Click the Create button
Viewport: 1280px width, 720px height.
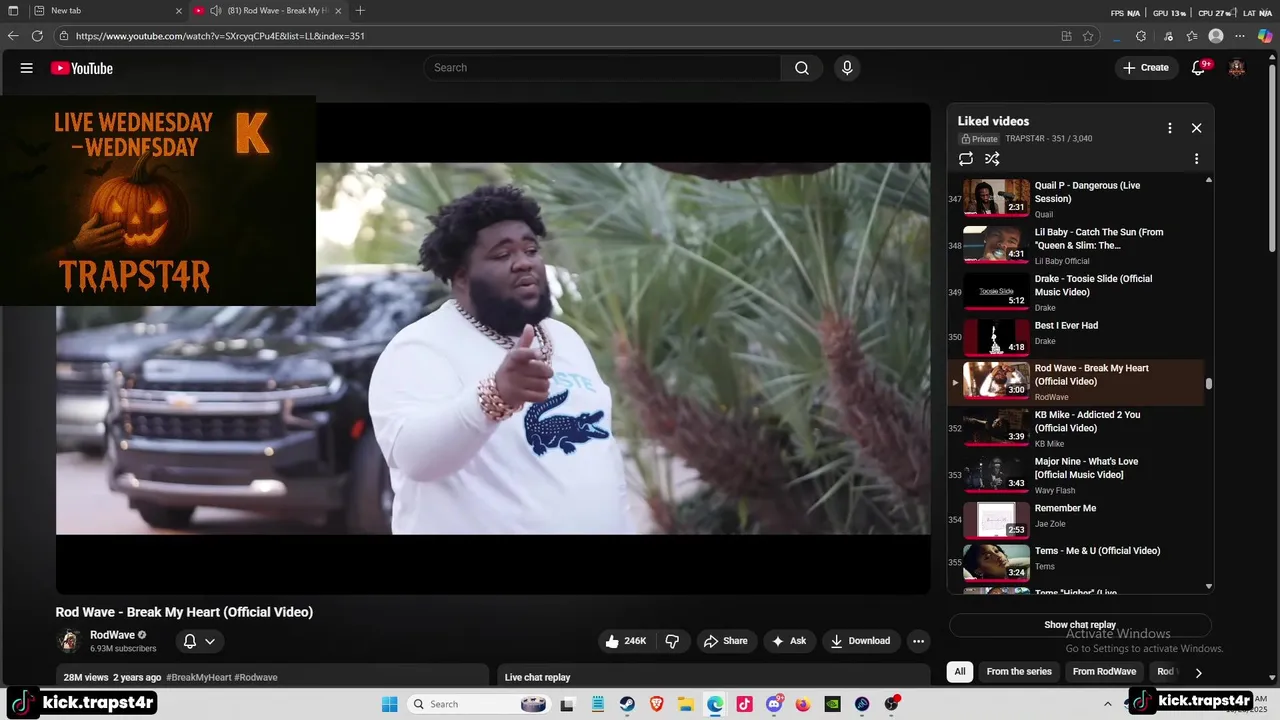click(x=1145, y=68)
